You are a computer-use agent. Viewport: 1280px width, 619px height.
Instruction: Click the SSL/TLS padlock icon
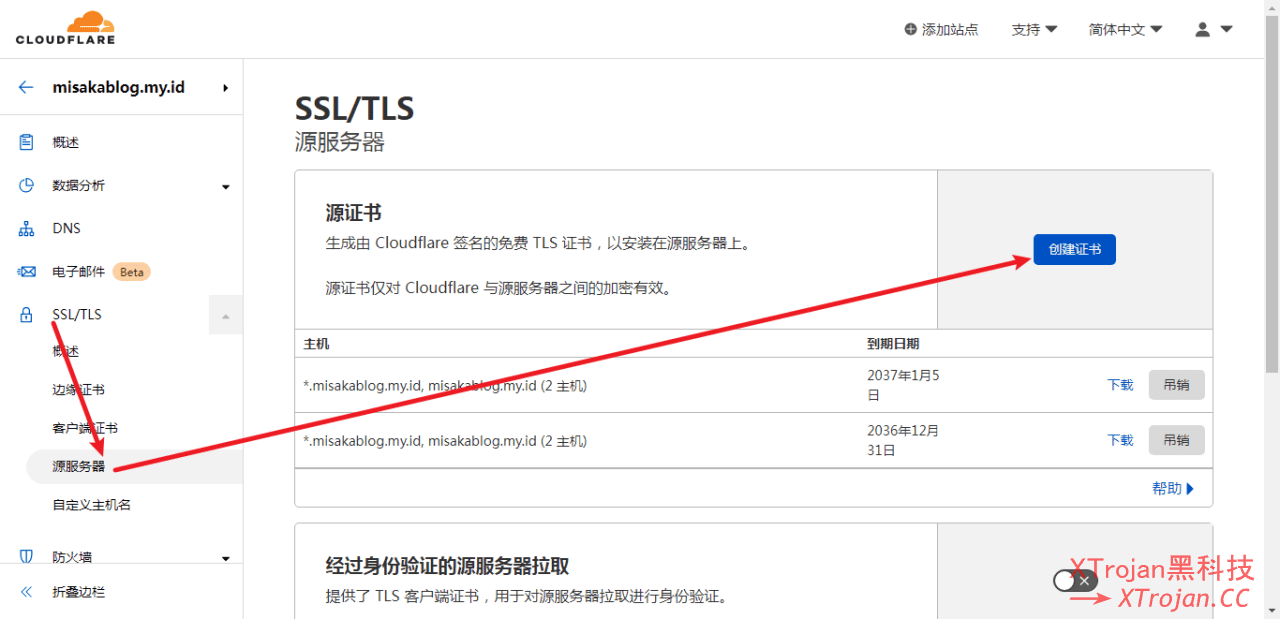click(x=27, y=315)
